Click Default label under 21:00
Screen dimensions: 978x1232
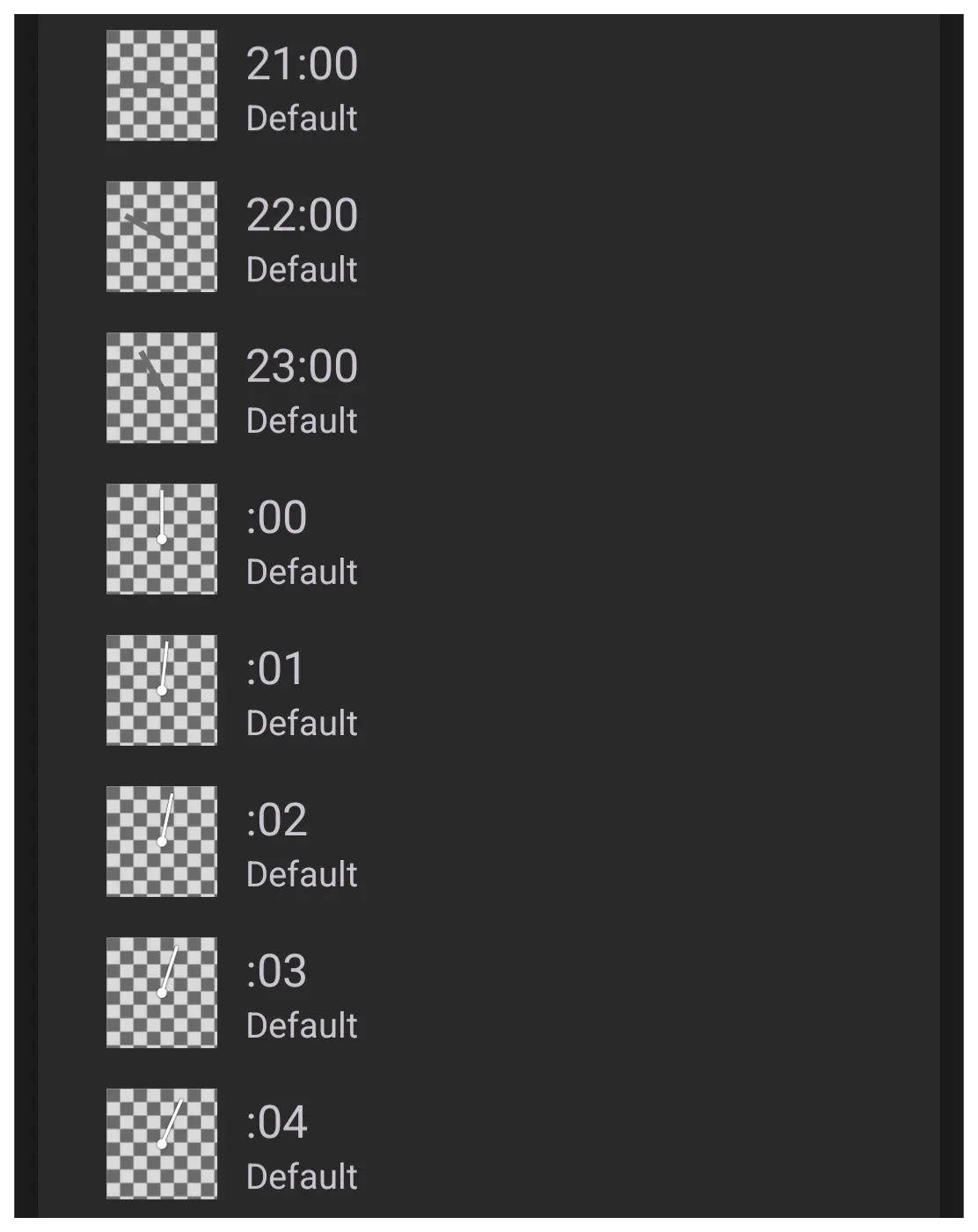302,118
